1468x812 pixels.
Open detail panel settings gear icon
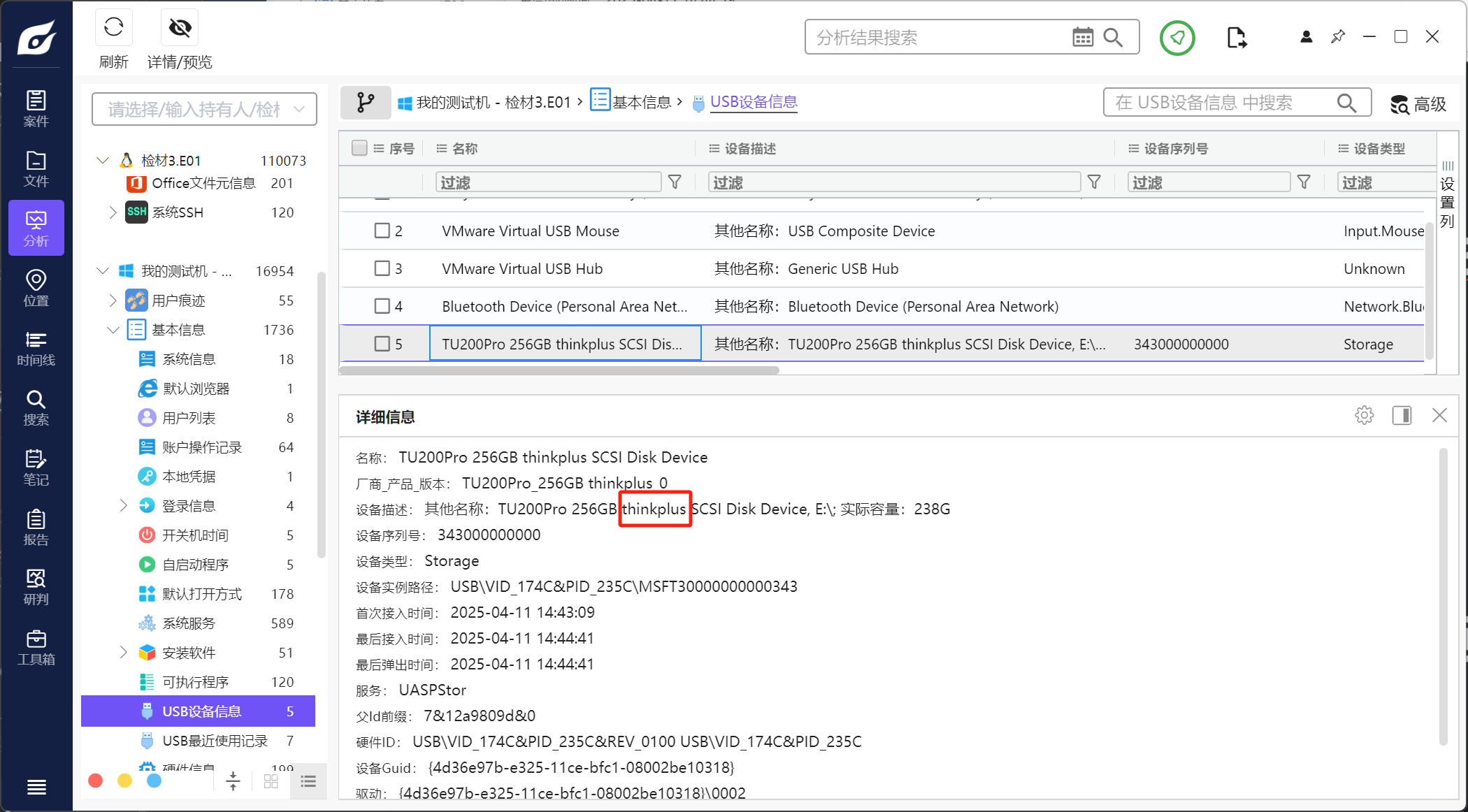click(x=1364, y=416)
